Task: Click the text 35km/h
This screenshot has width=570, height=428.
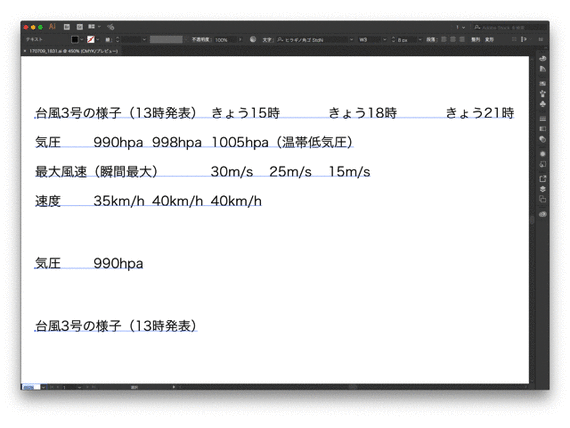Action: pyautogui.click(x=119, y=201)
